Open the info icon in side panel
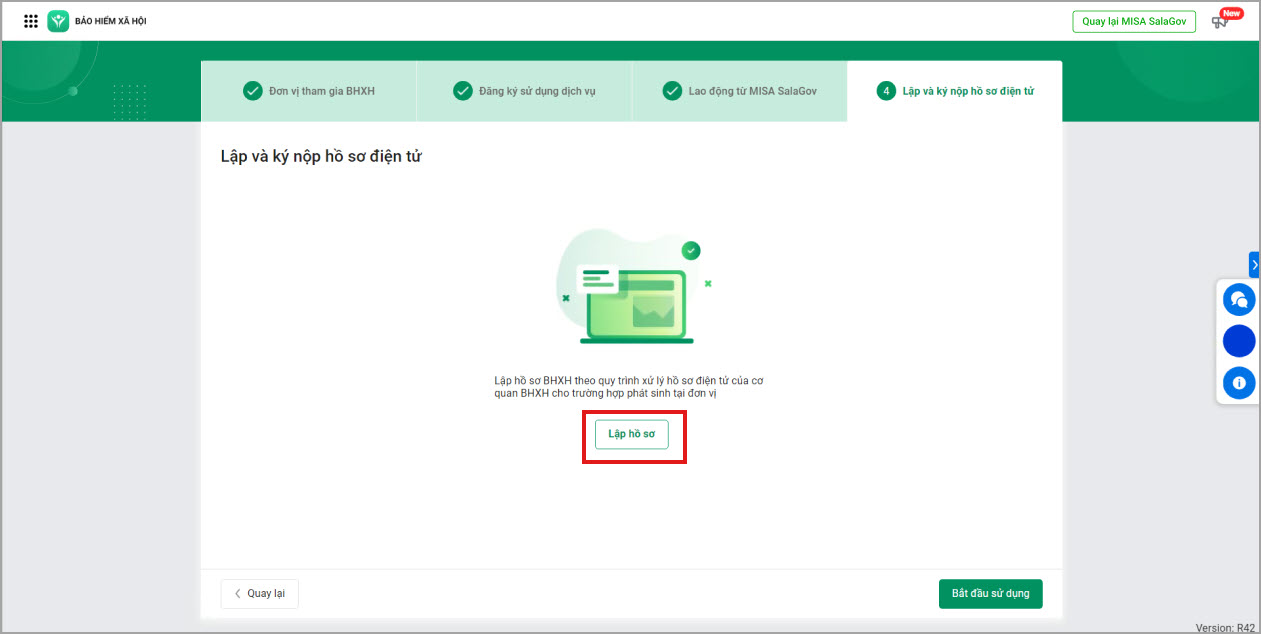This screenshot has height=634, width=1261. tap(1239, 382)
